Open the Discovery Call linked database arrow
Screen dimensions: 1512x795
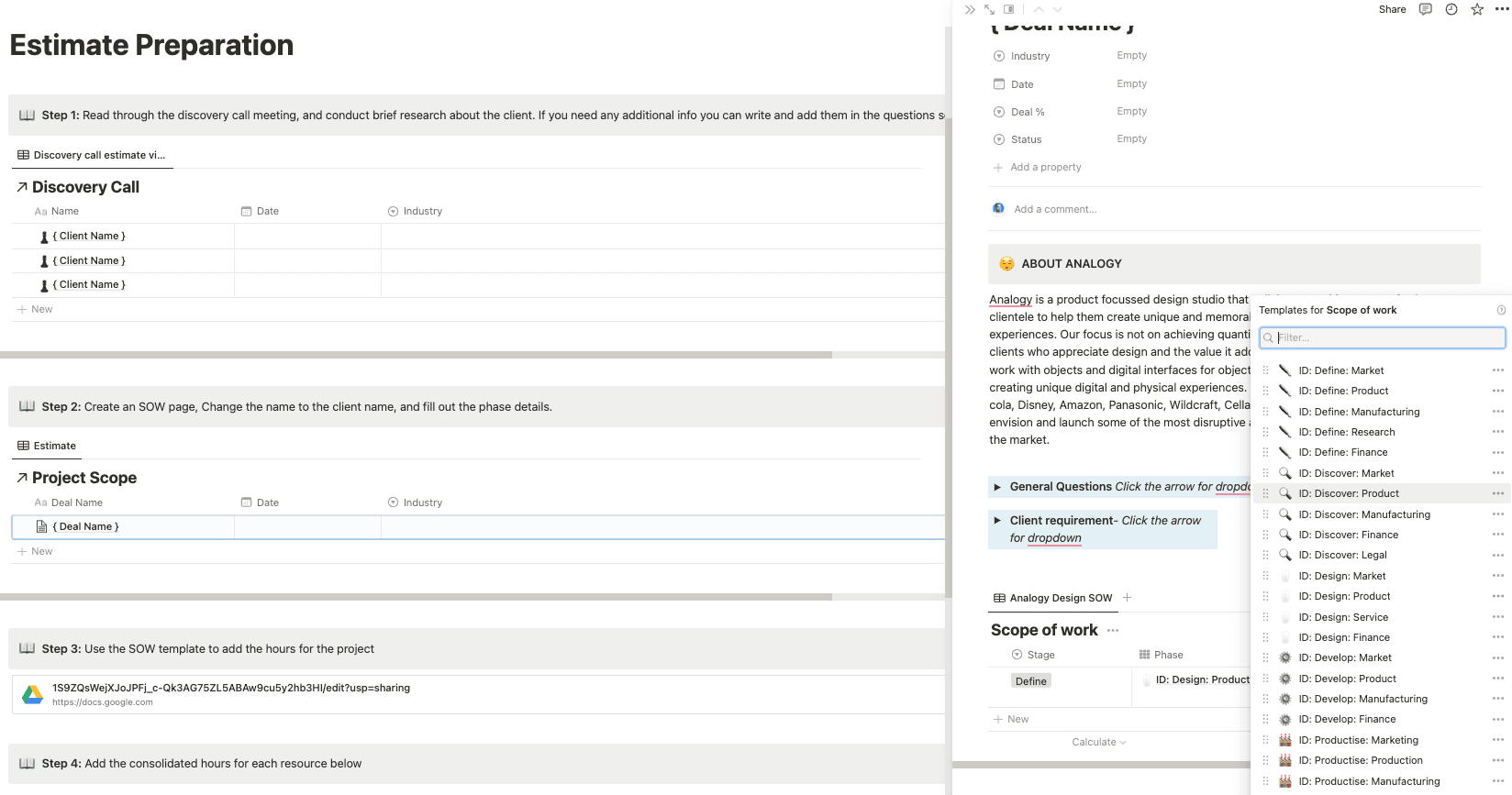22,187
